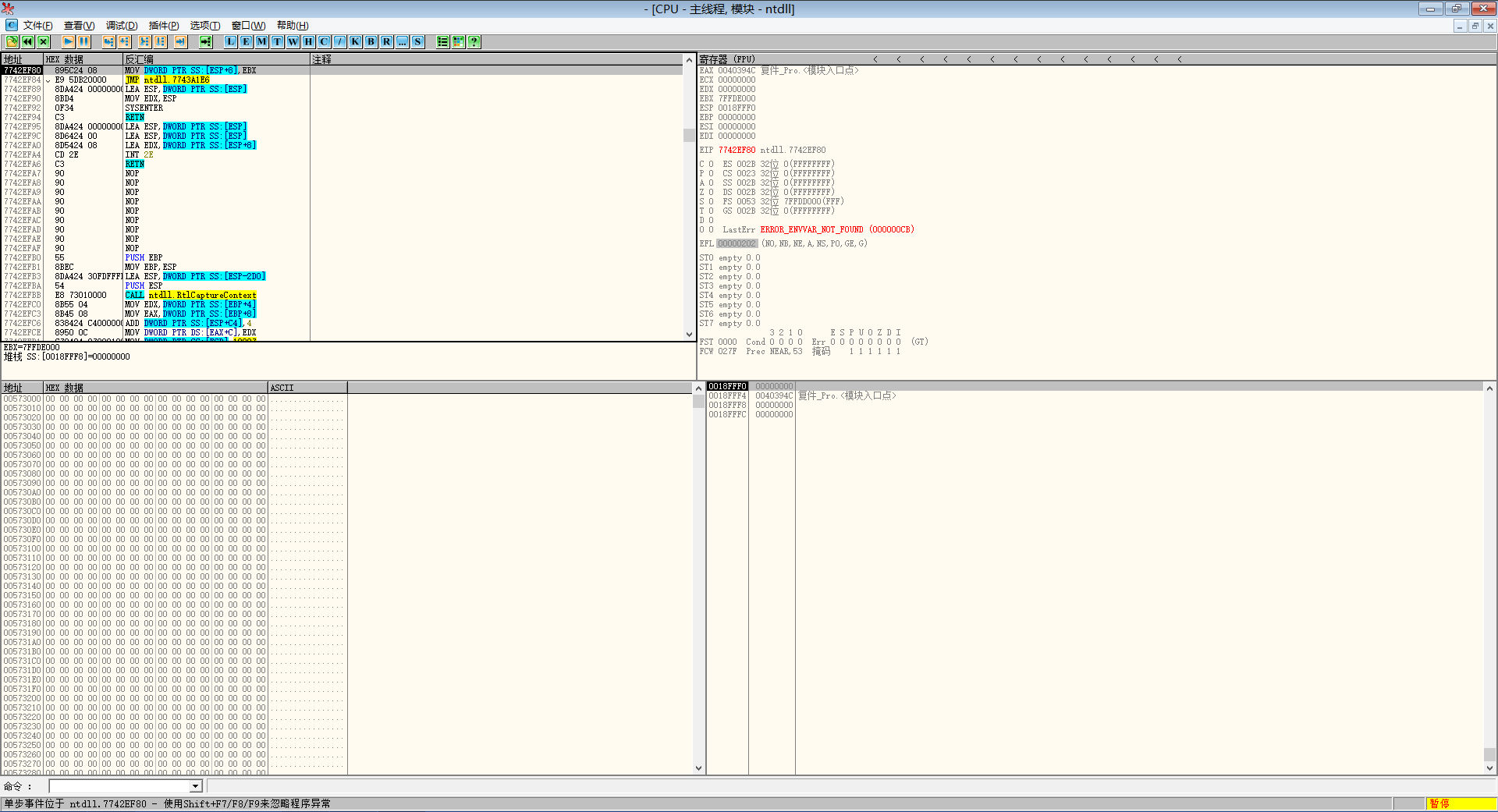This screenshot has height=812, width=1498.
Task: Click the green Help question mark icon
Action: [474, 42]
